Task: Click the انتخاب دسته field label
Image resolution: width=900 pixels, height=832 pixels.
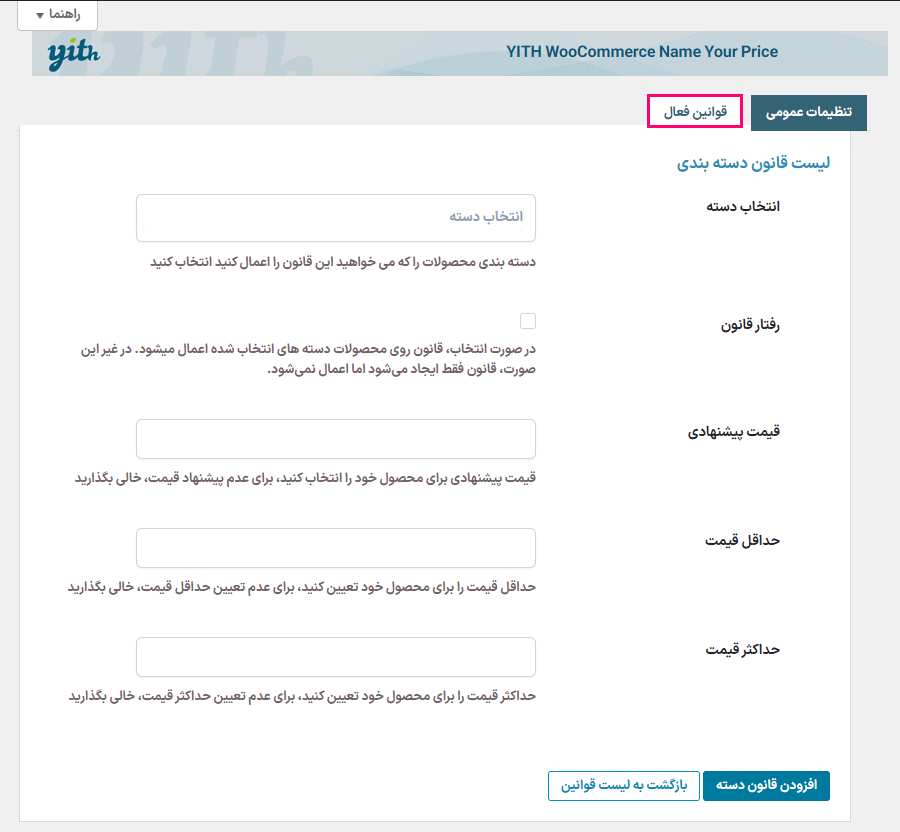Action: [743, 207]
